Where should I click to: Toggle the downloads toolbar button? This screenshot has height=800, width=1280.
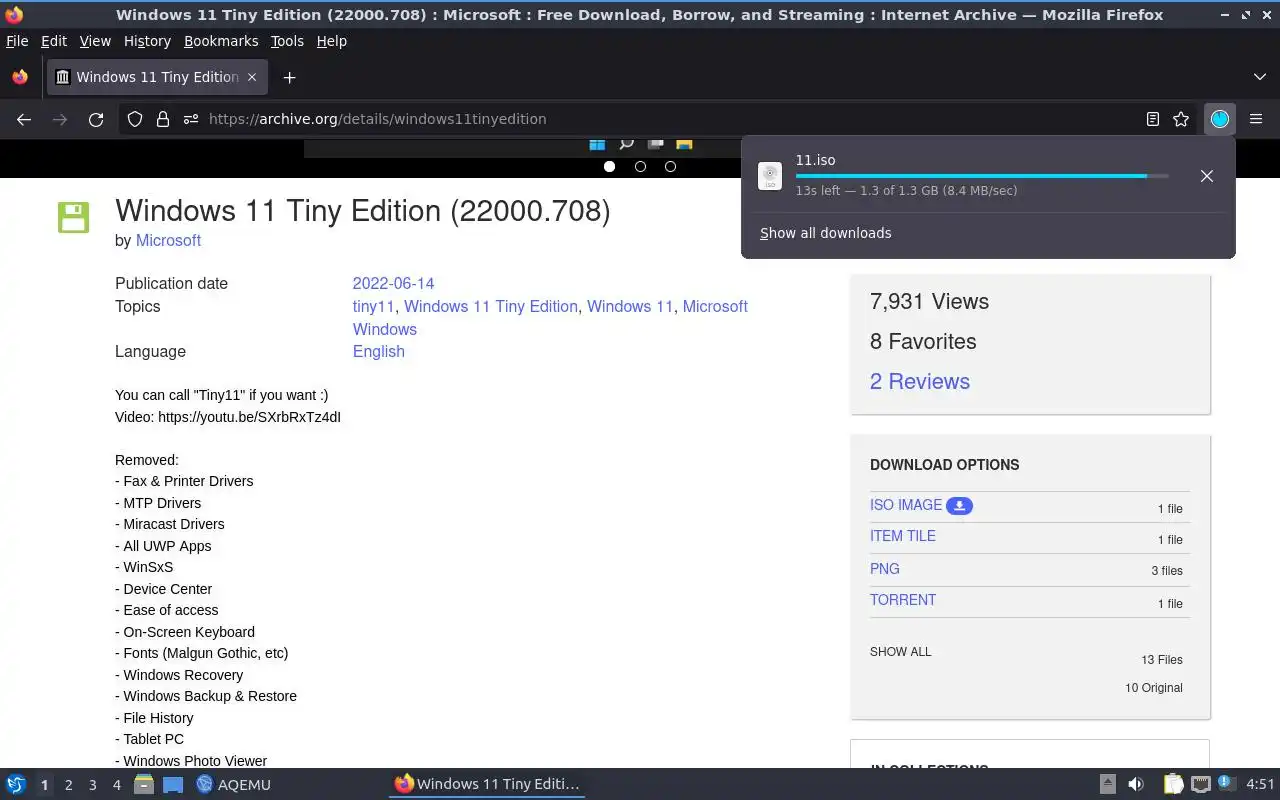pyautogui.click(x=1220, y=119)
